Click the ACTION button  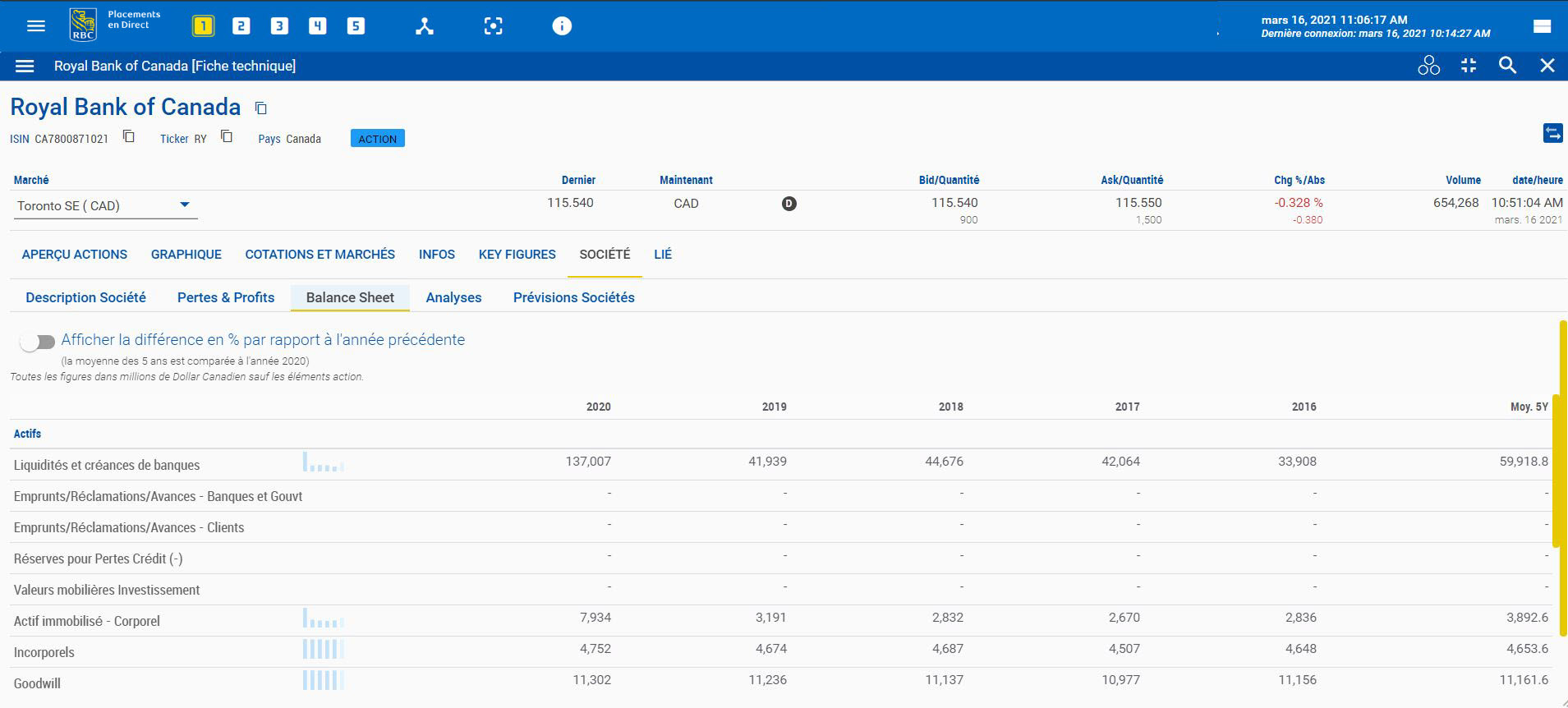377,139
